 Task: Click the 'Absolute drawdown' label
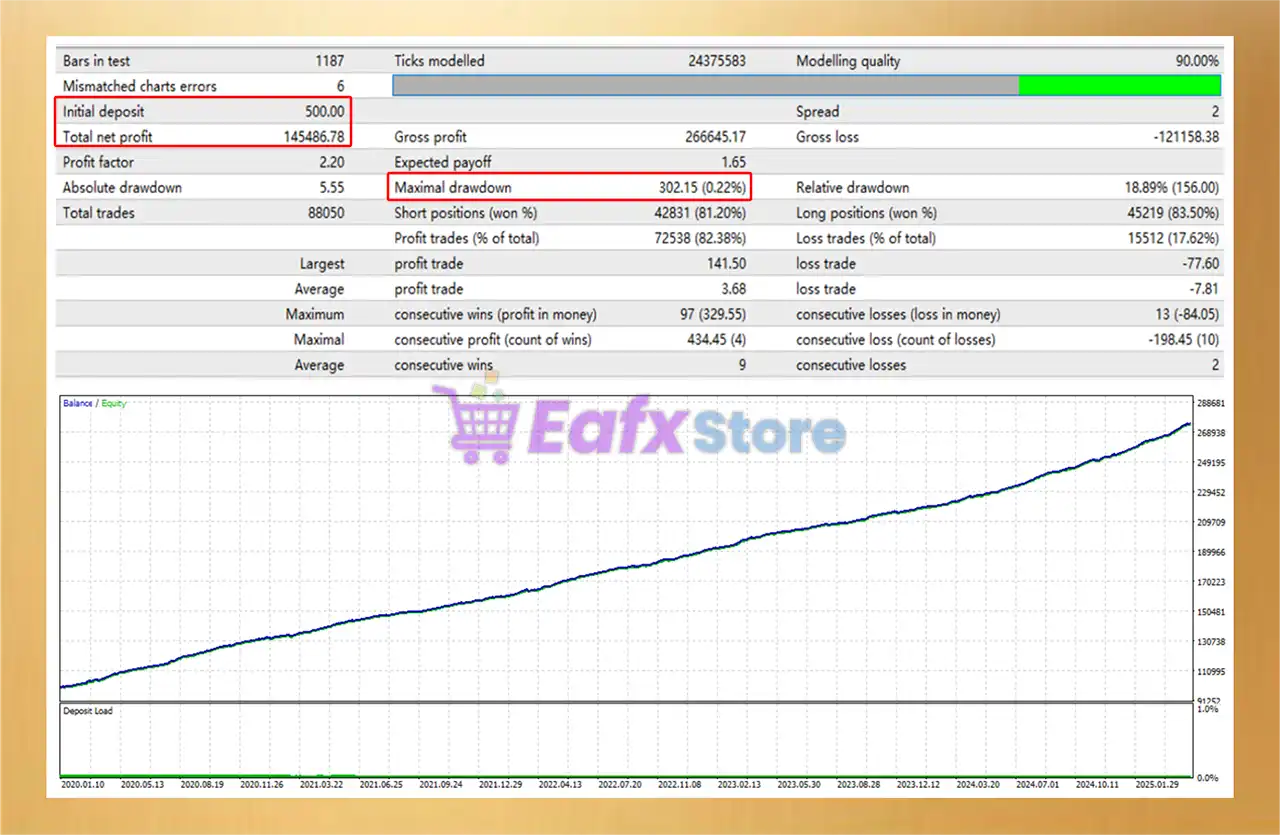click(x=122, y=188)
